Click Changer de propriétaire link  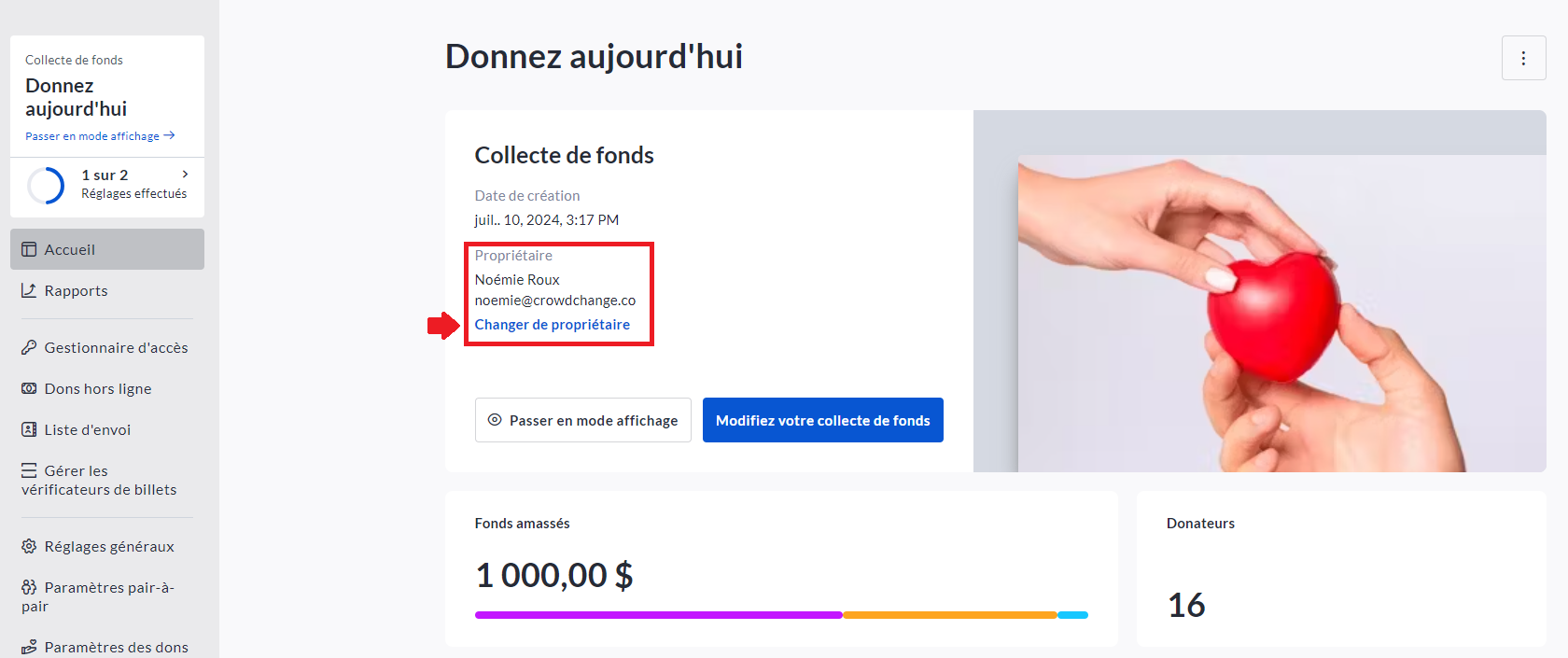(x=552, y=325)
